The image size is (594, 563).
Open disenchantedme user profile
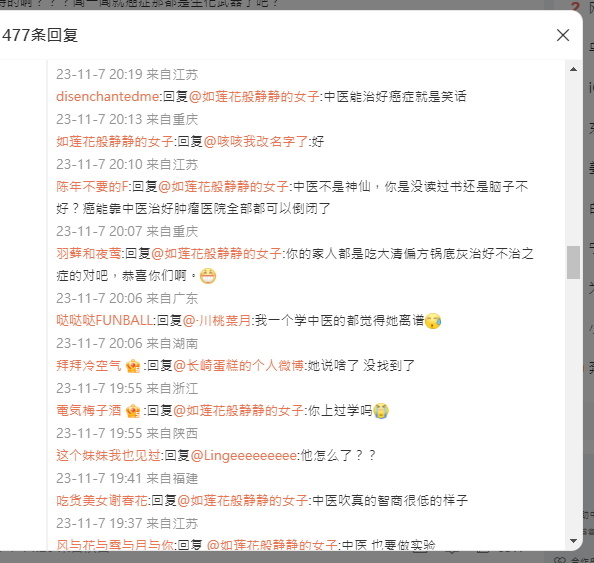(x=108, y=96)
